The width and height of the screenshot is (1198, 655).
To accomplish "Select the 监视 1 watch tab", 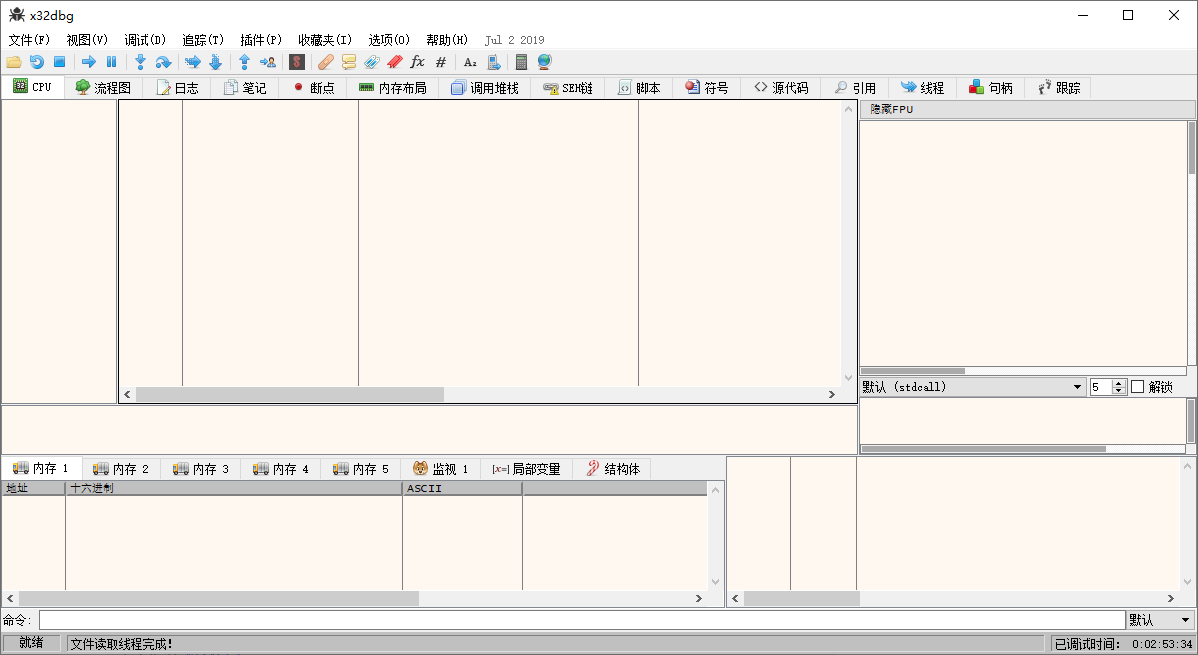I will 440,468.
